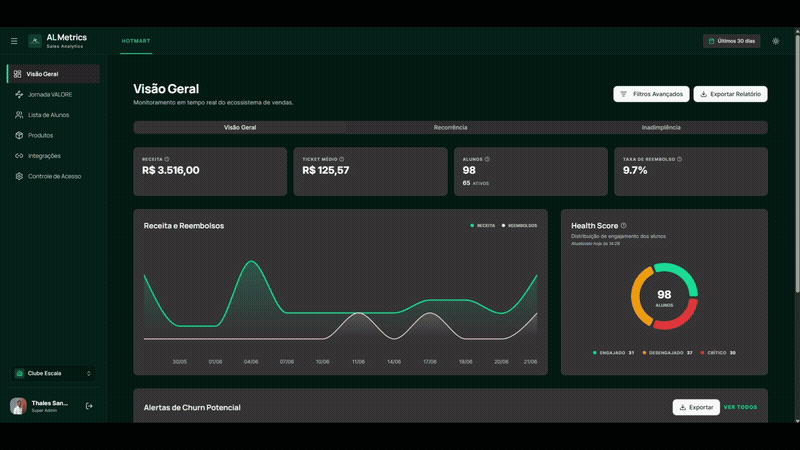Image resolution: width=800 pixels, height=450 pixels.
Task: Click info icon next to Health Score
Action: [x=623, y=226]
